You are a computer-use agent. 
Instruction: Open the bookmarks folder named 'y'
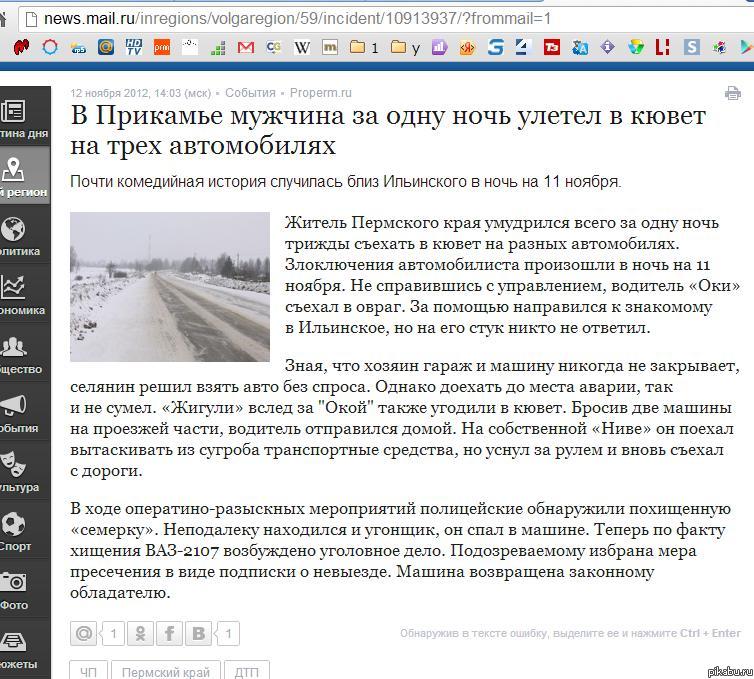pyautogui.click(x=405, y=47)
